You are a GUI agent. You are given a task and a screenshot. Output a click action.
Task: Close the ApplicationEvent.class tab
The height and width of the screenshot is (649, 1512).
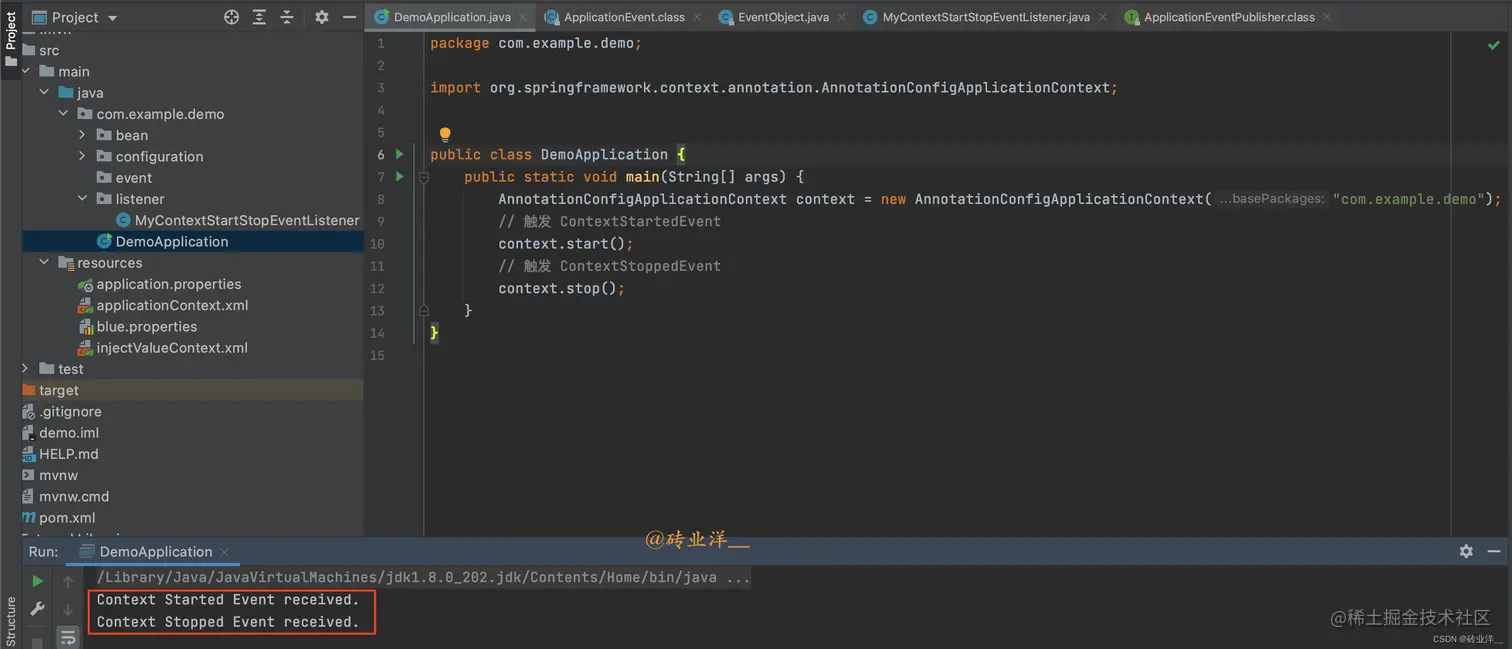(x=697, y=17)
